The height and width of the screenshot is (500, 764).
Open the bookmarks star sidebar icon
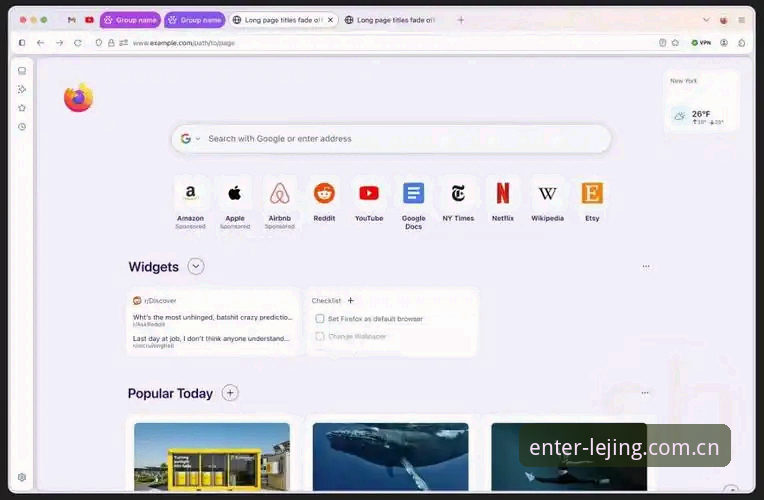(x=22, y=108)
